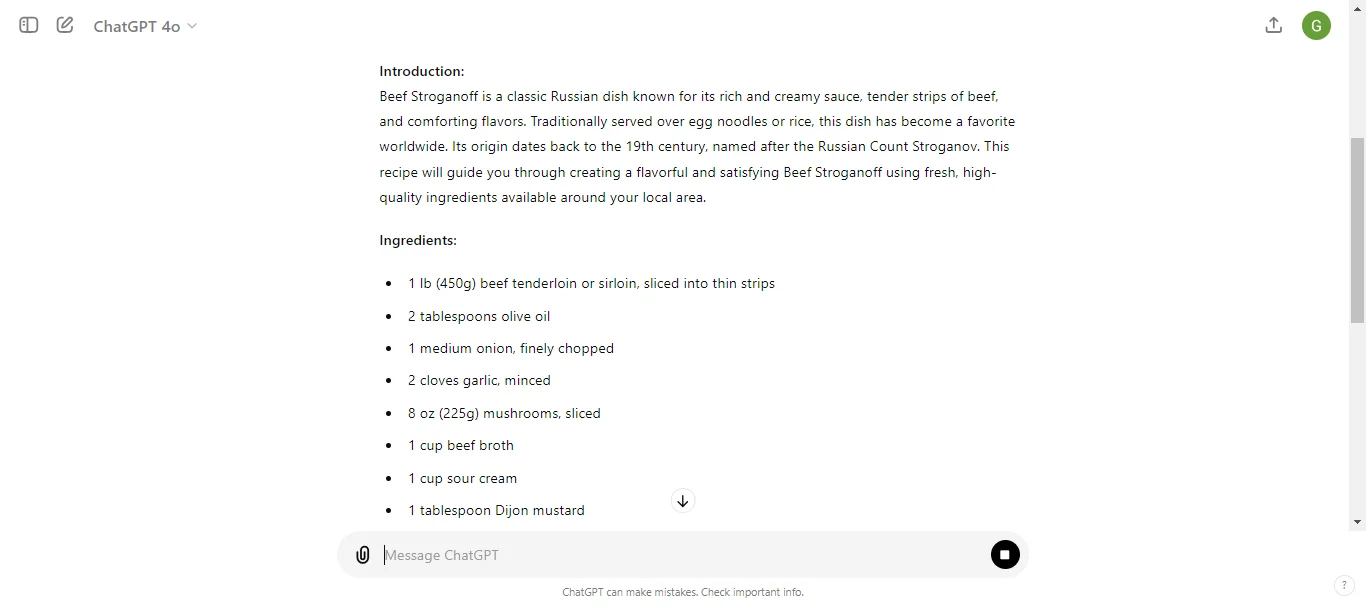Click the scrollbar up arrow
The height and width of the screenshot is (607, 1366).
[x=1357, y=8]
